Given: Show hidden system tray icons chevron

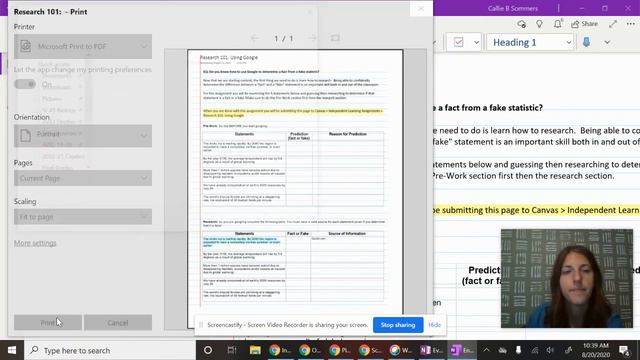Looking at the screenshot, I should pyautogui.click(x=487, y=350).
